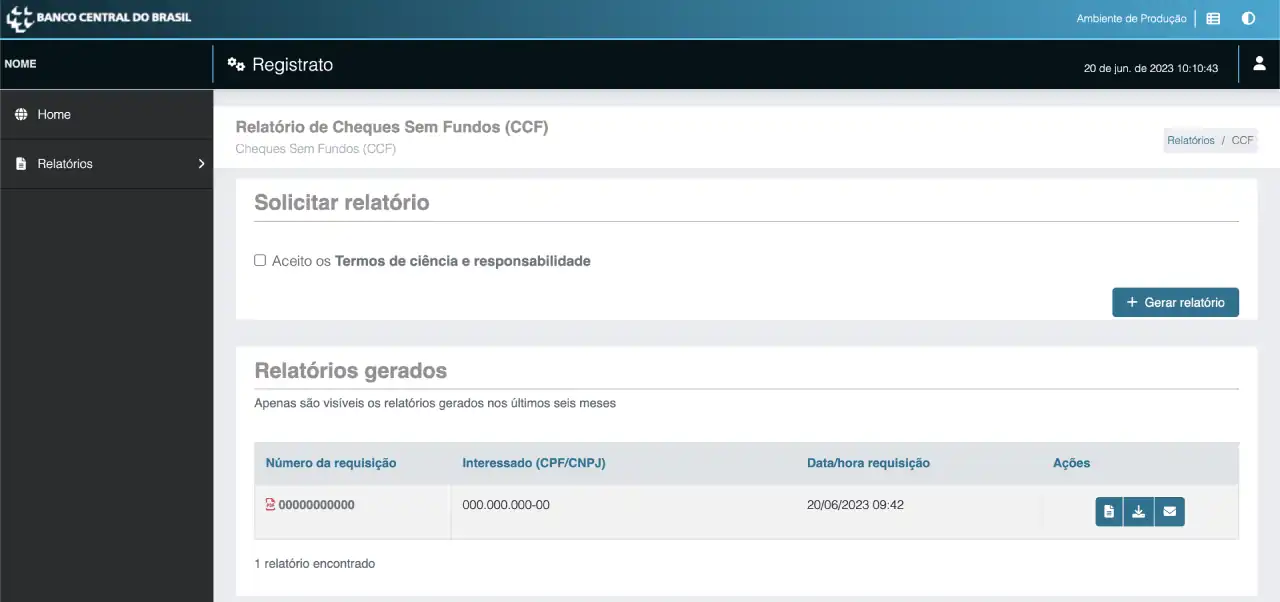This screenshot has width=1280, height=602.
Task: Click the view report document icon
Action: (x=1108, y=512)
